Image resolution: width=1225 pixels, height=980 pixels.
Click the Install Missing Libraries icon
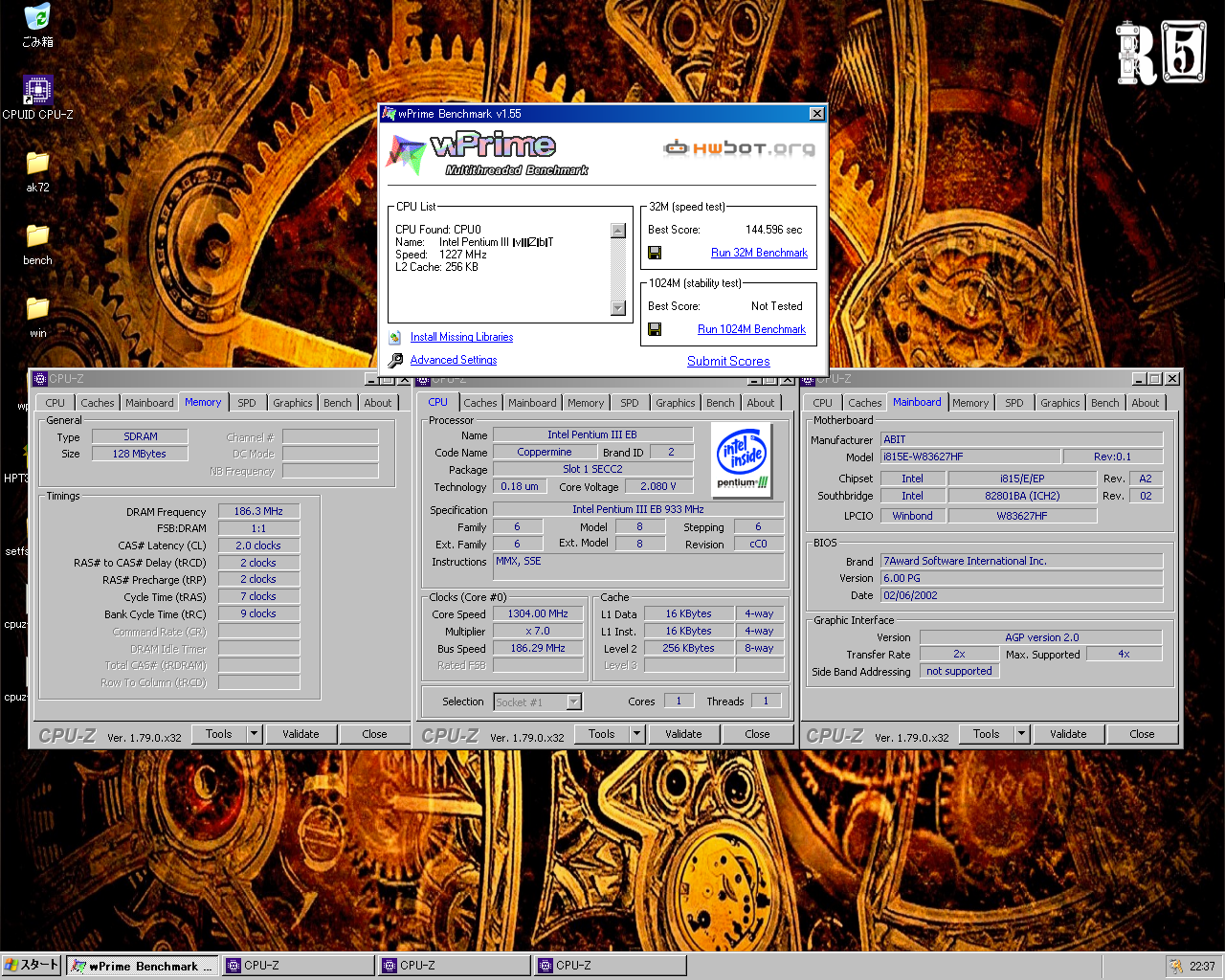pos(395,337)
